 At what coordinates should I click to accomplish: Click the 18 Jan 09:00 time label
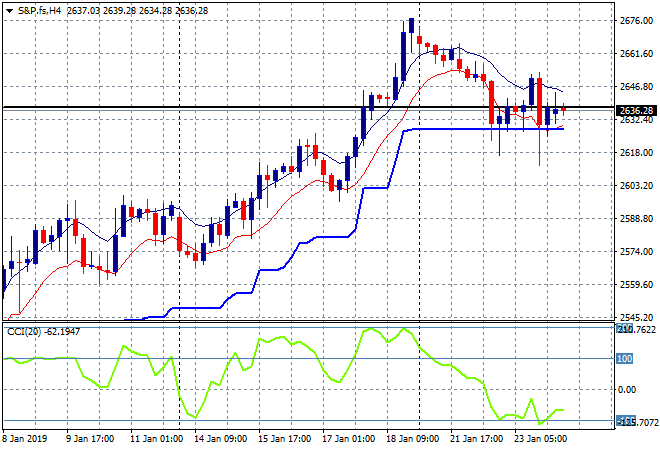412,439
